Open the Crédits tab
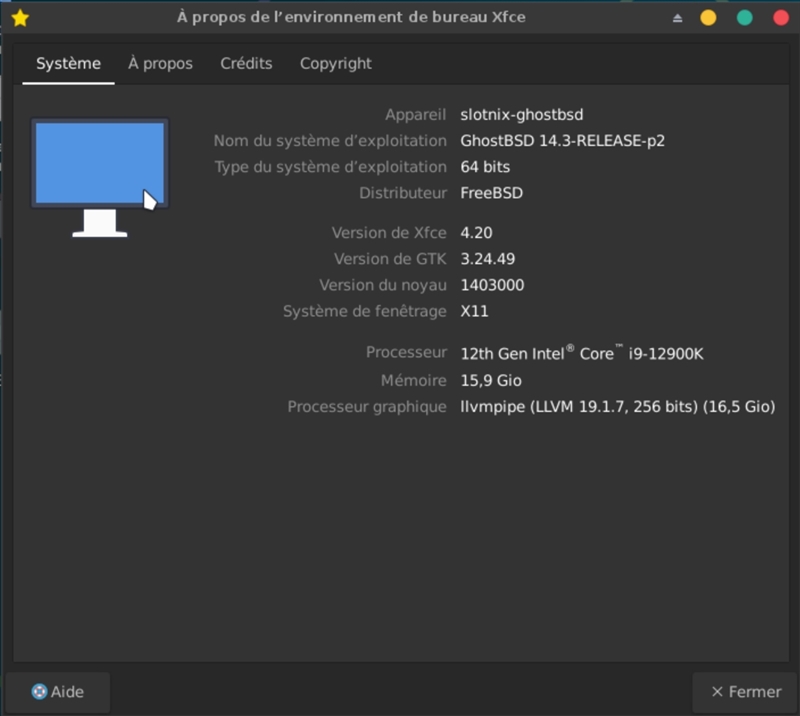This screenshot has height=716, width=800. (x=246, y=64)
